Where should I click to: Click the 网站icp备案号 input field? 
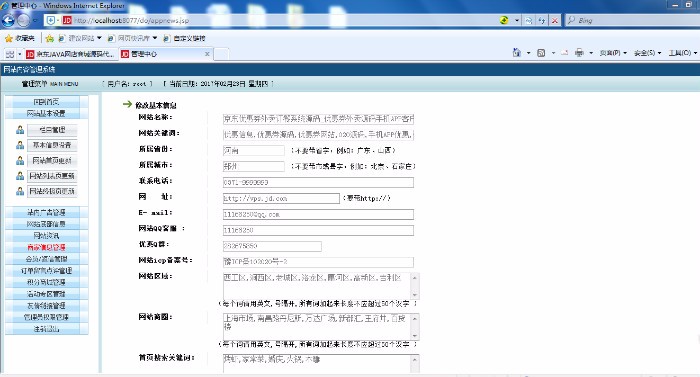(x=318, y=262)
